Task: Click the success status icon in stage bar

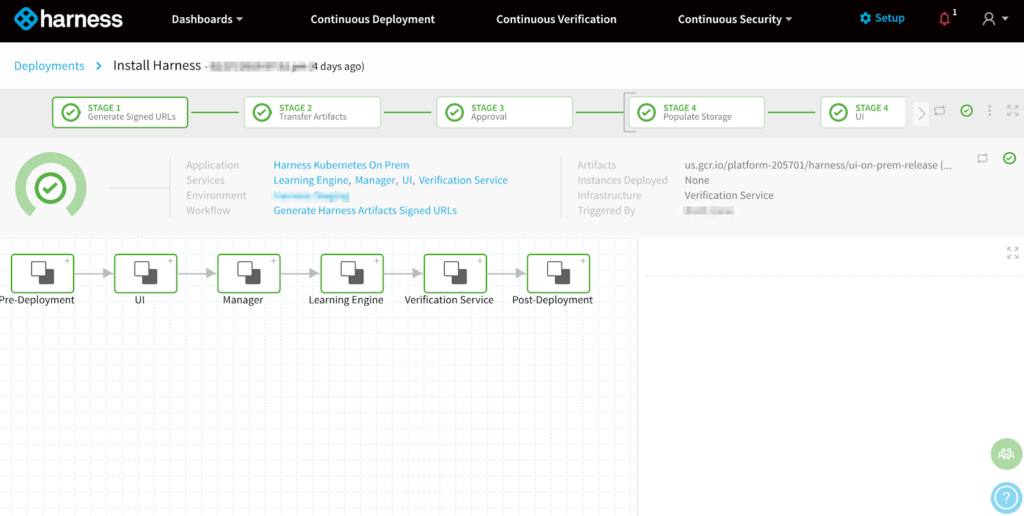Action: click(967, 111)
